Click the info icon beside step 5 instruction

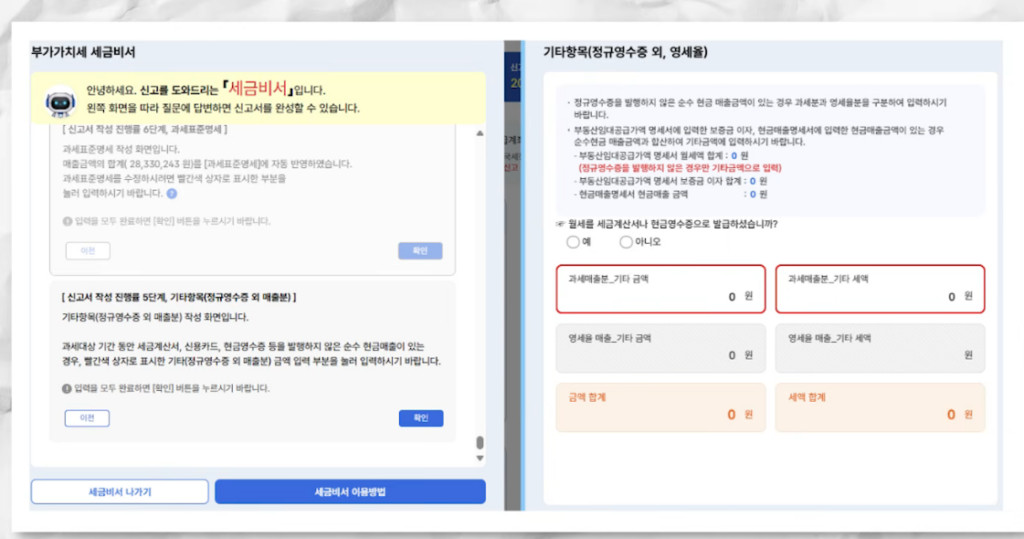click(x=67, y=389)
